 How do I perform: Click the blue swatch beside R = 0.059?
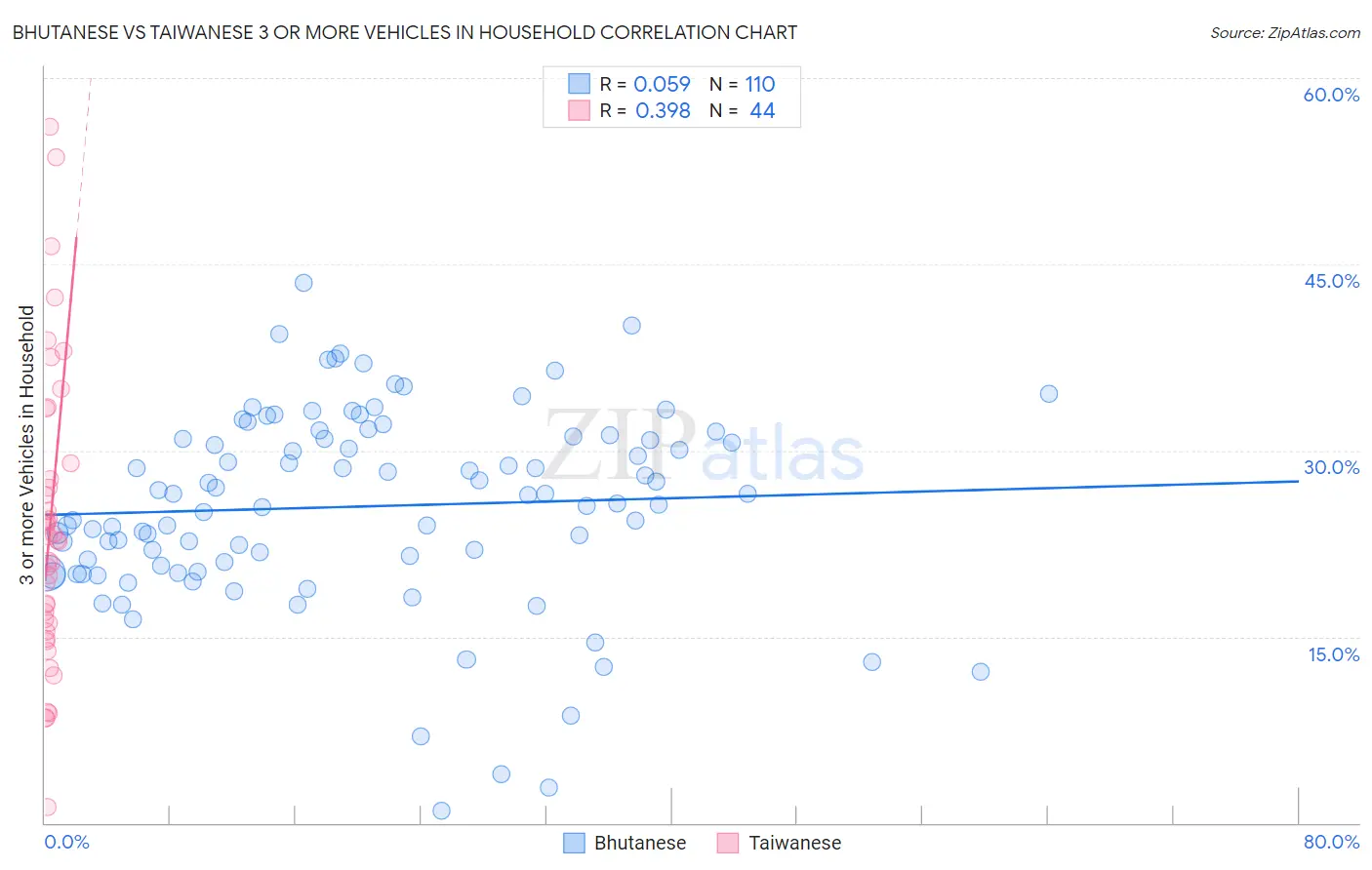click(580, 84)
